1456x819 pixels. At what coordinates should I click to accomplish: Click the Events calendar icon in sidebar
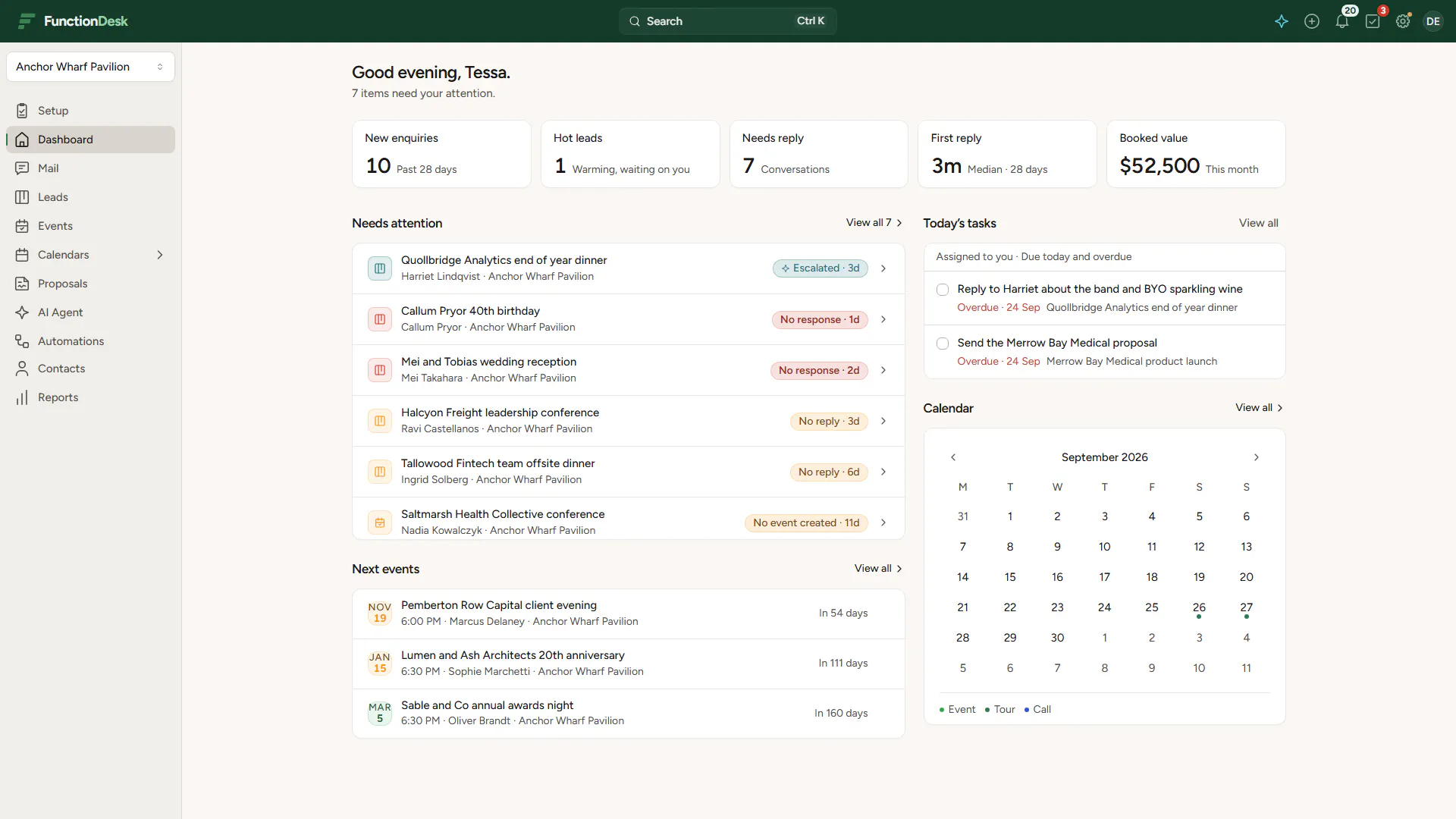coord(22,226)
